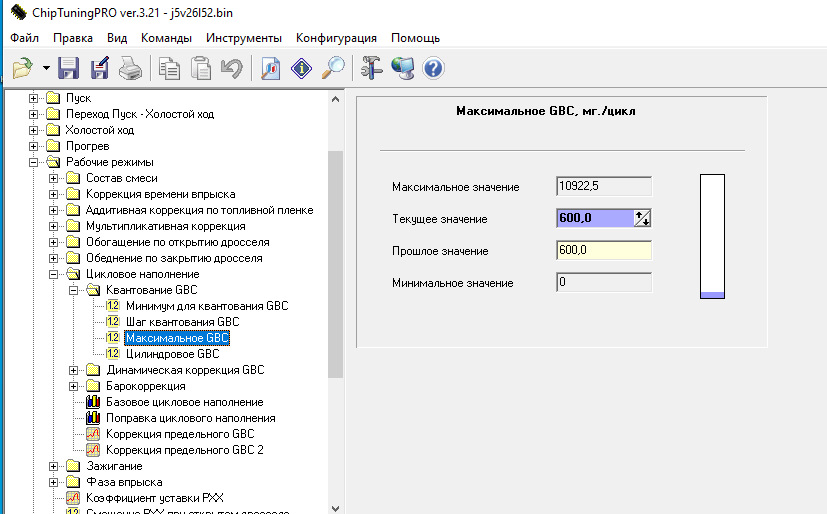Open Коррекция предельного GBC 2 graph

click(x=185, y=450)
